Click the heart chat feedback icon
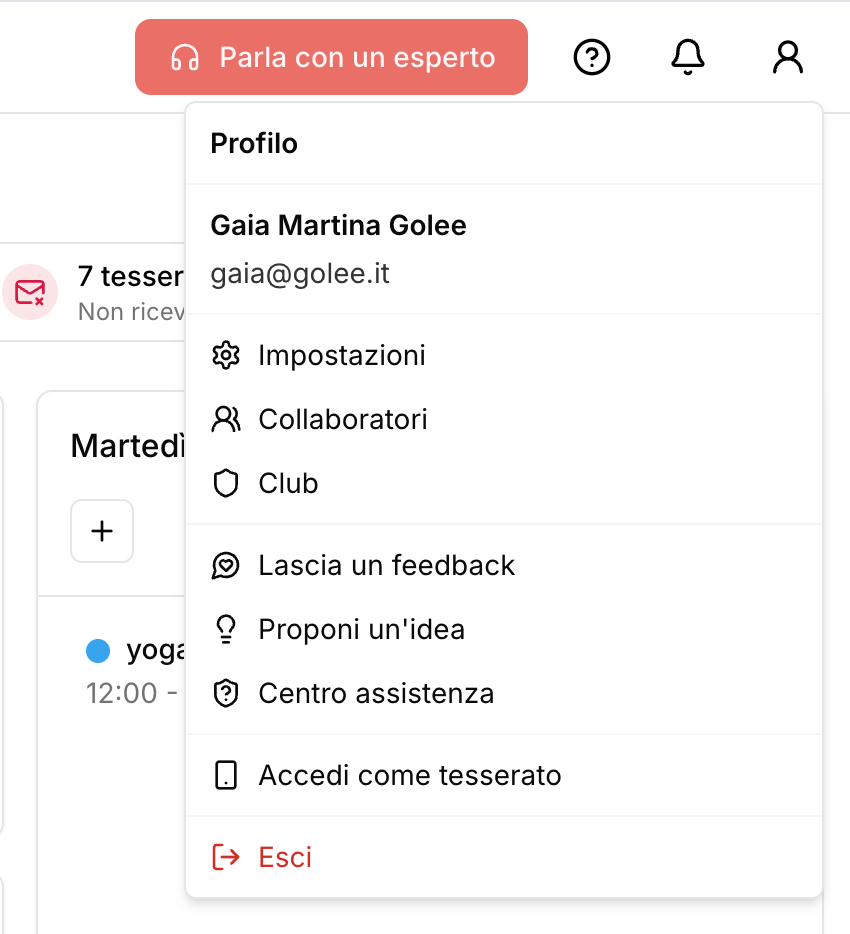The width and height of the screenshot is (850, 934). coord(227,565)
